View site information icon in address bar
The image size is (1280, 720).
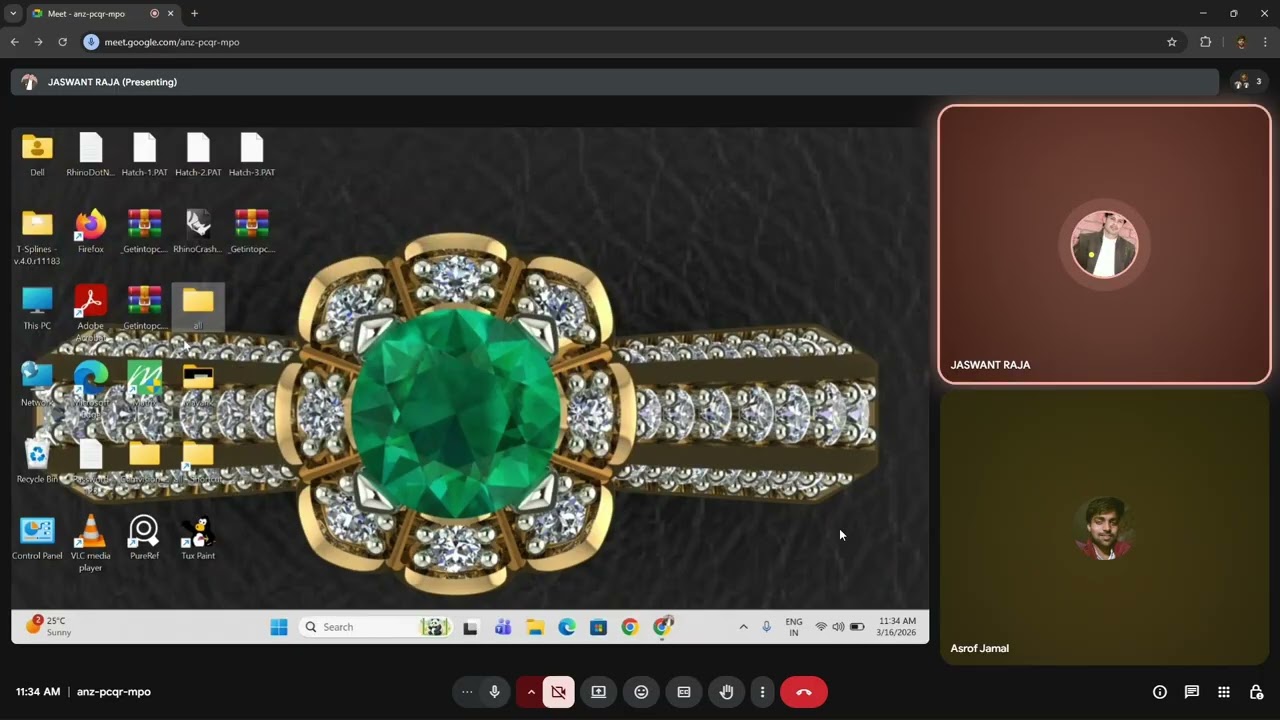91,42
